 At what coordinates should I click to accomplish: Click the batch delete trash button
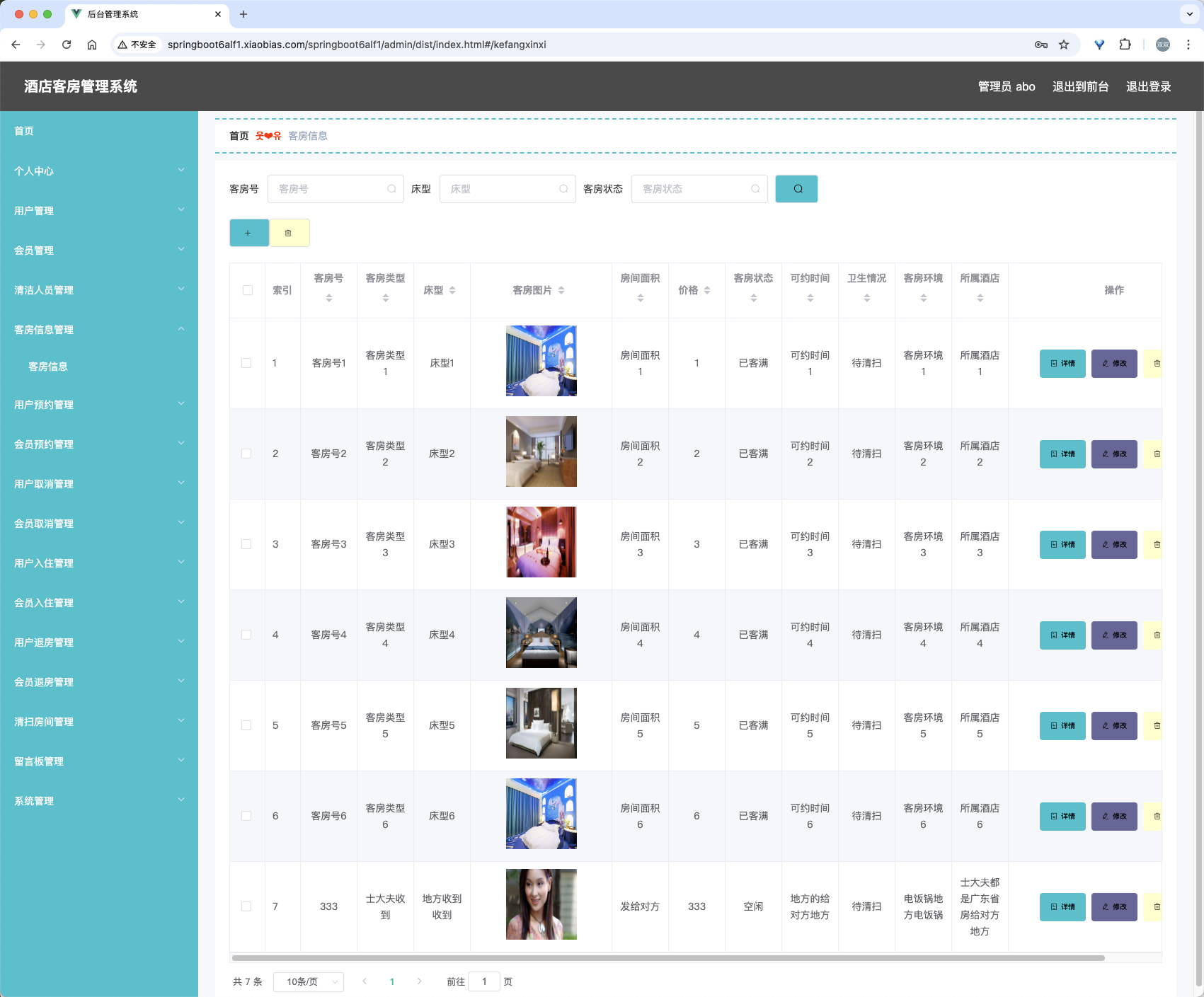point(289,233)
